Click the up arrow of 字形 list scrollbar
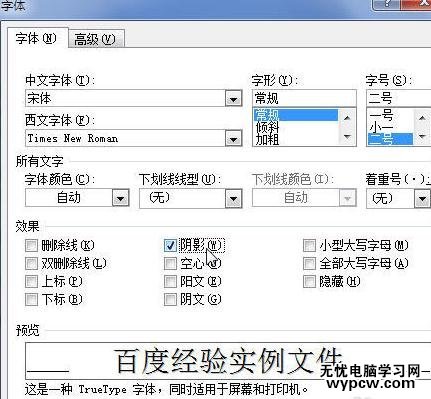The width and height of the screenshot is (431, 399). (x=347, y=118)
